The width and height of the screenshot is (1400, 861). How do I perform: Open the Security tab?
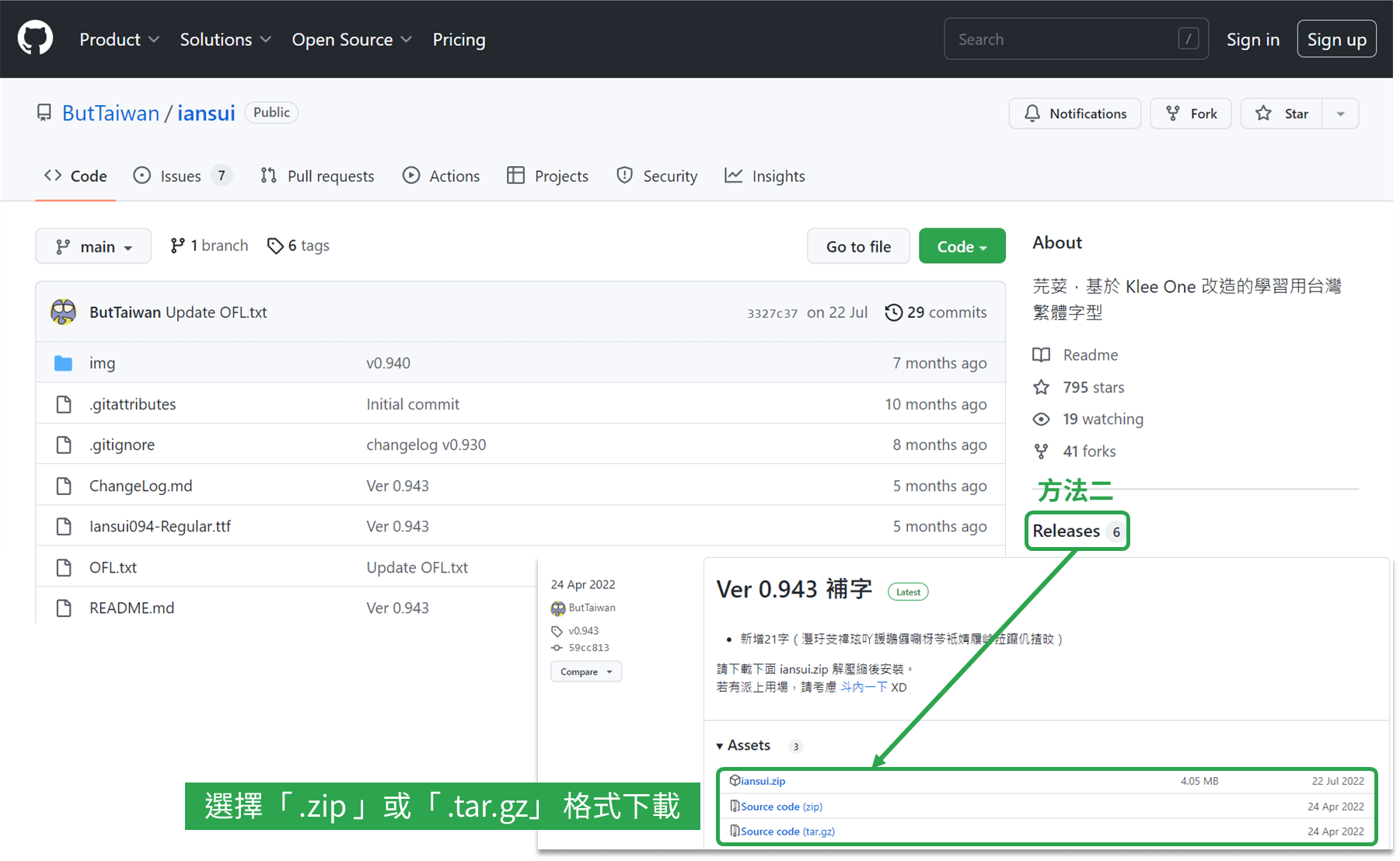pos(657,176)
